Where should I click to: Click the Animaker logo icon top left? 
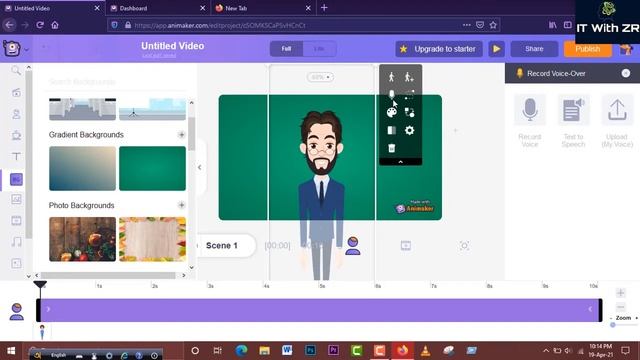11,48
